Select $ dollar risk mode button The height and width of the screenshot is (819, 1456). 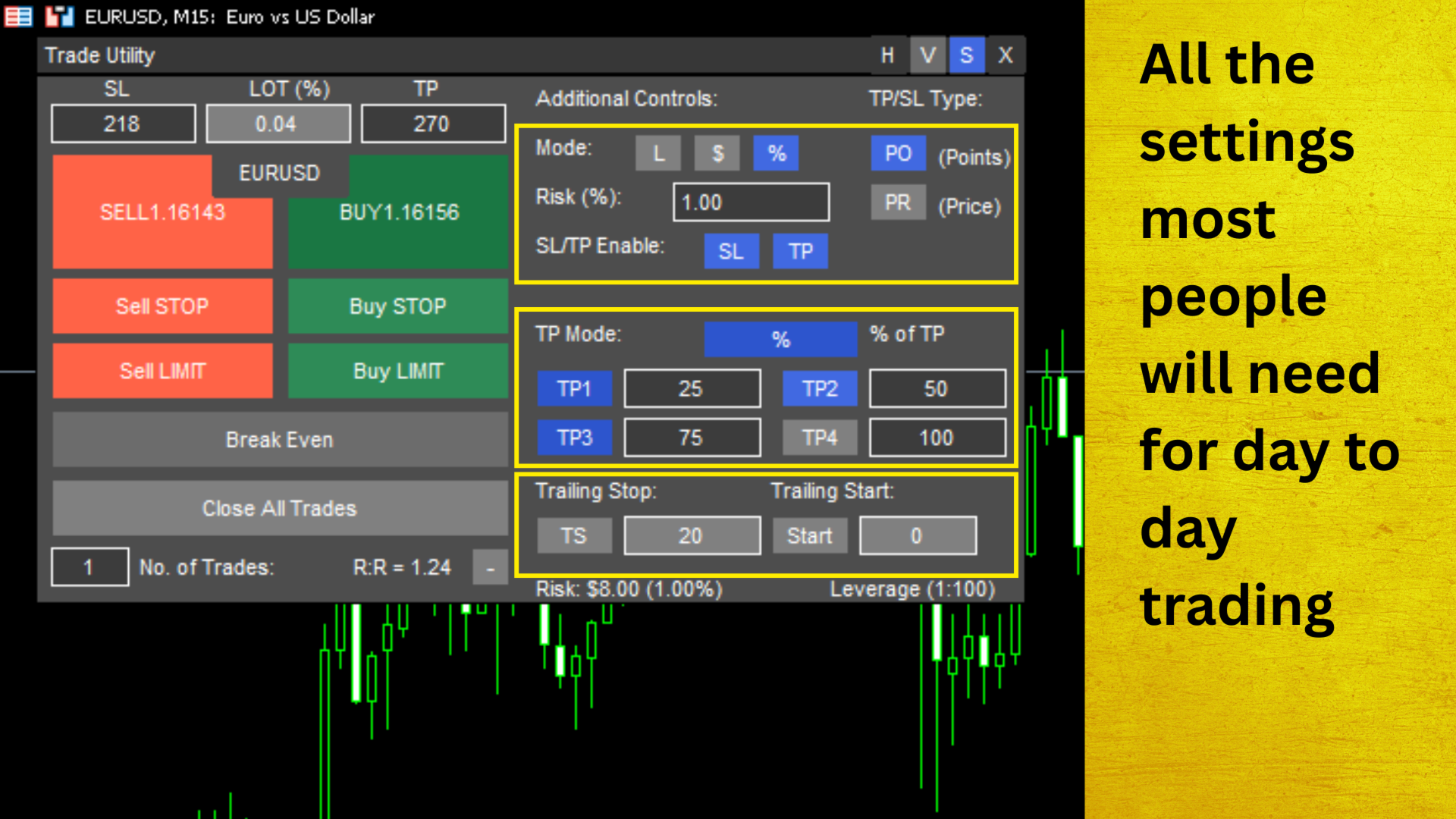click(x=717, y=154)
